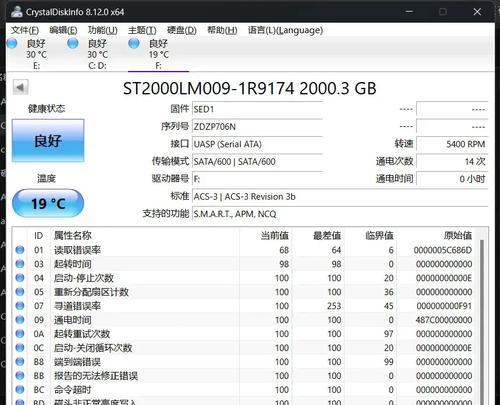This screenshot has height=405, width=500.
Task: Click the blue status orb for drive E:
Action: 12,43
